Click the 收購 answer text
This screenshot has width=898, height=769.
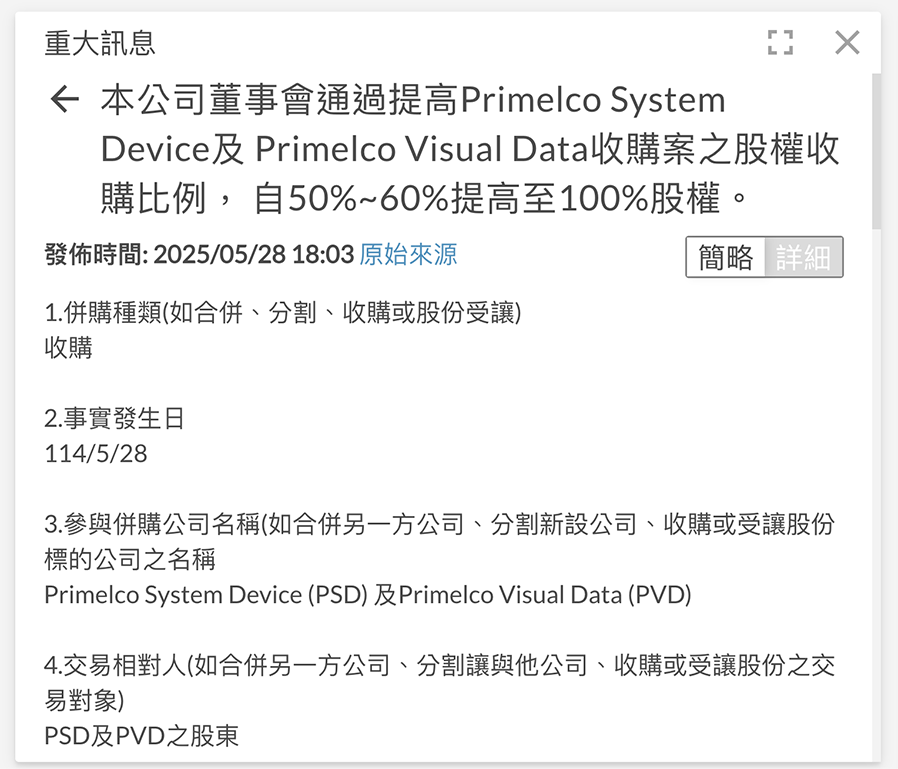[x=69, y=348]
